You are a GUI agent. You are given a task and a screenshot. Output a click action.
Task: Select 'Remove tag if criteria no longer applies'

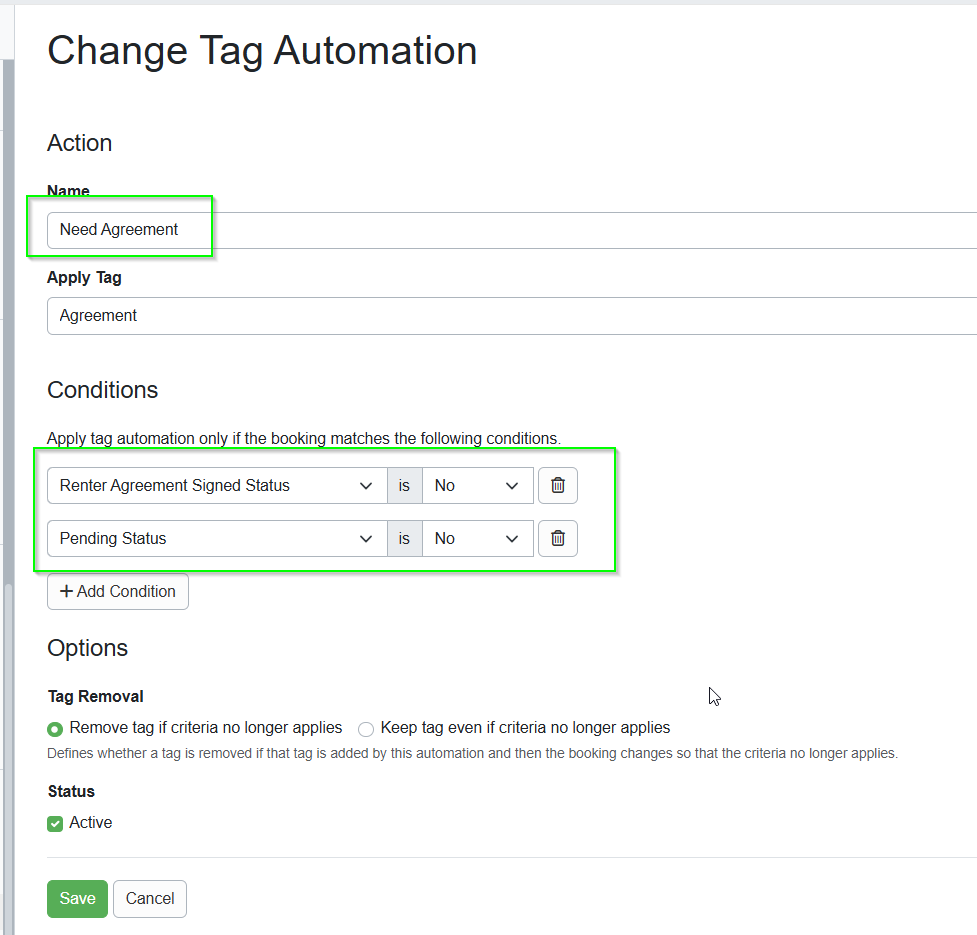click(x=56, y=729)
